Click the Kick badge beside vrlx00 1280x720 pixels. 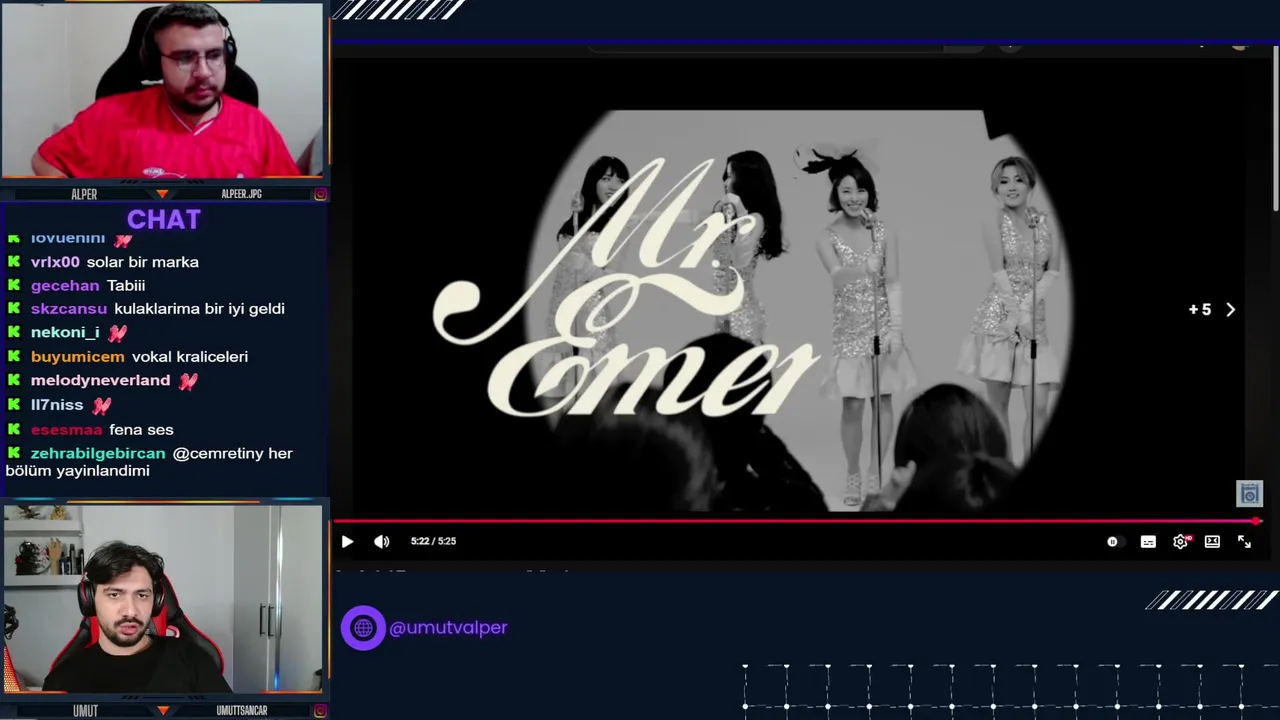click(x=14, y=262)
